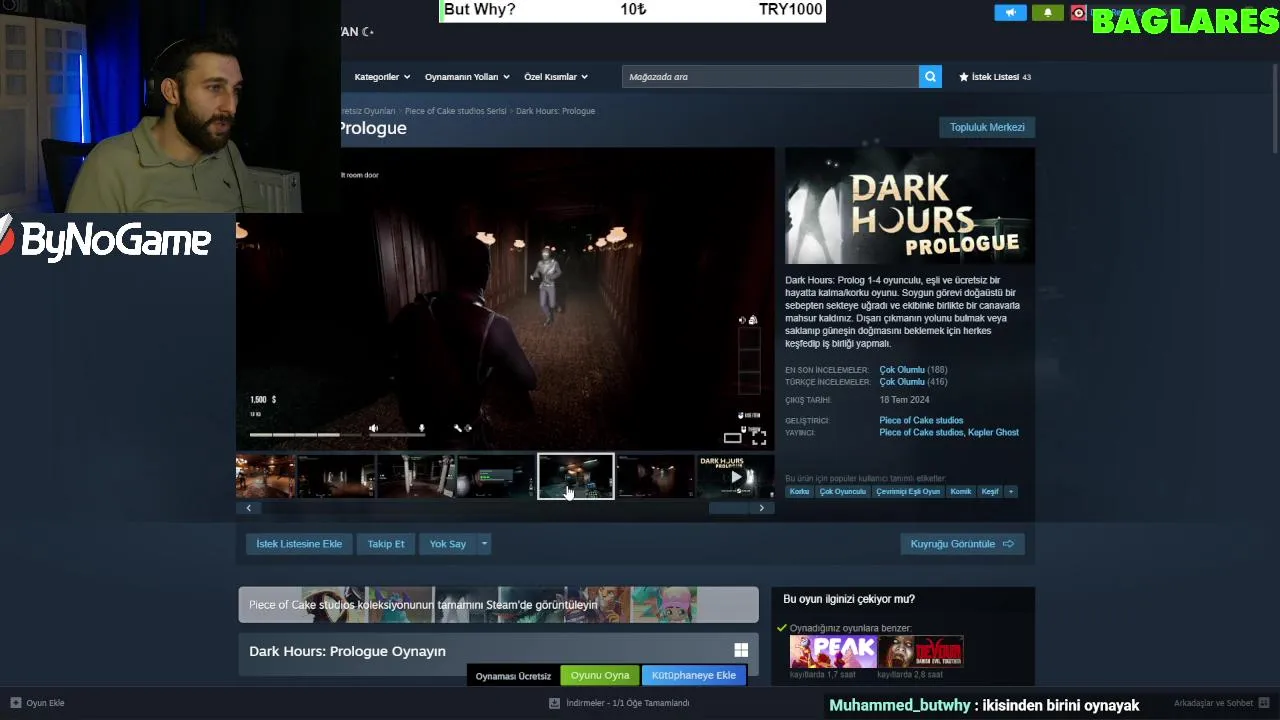Click green Oyunu Oyna button
Image resolution: width=1280 pixels, height=720 pixels.
coord(600,675)
